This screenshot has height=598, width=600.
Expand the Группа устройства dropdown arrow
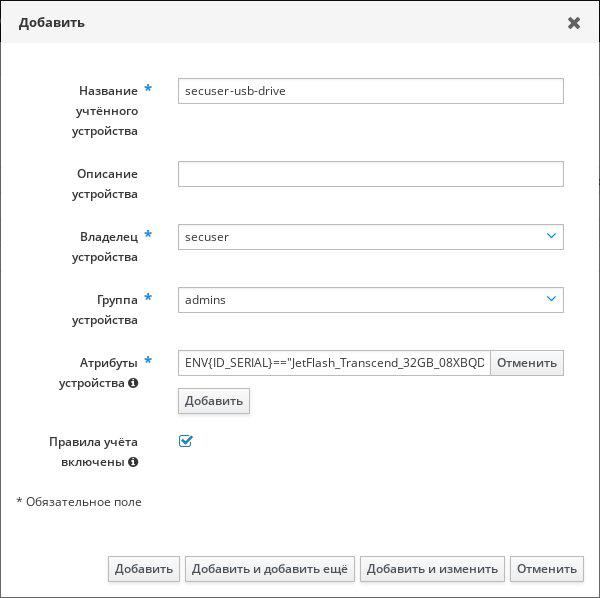point(551,299)
